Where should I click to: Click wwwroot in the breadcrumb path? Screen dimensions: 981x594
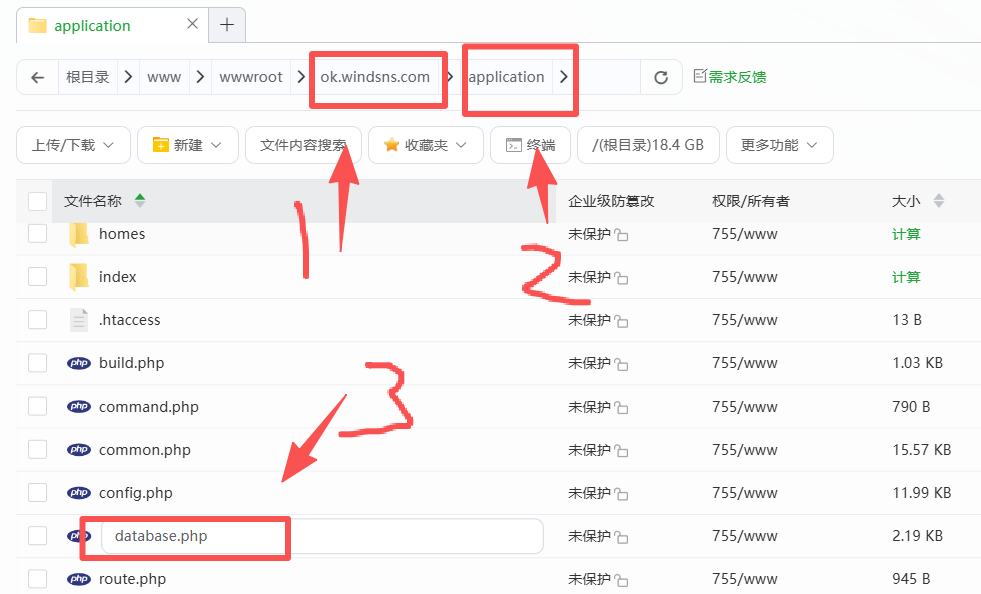pyautogui.click(x=251, y=77)
